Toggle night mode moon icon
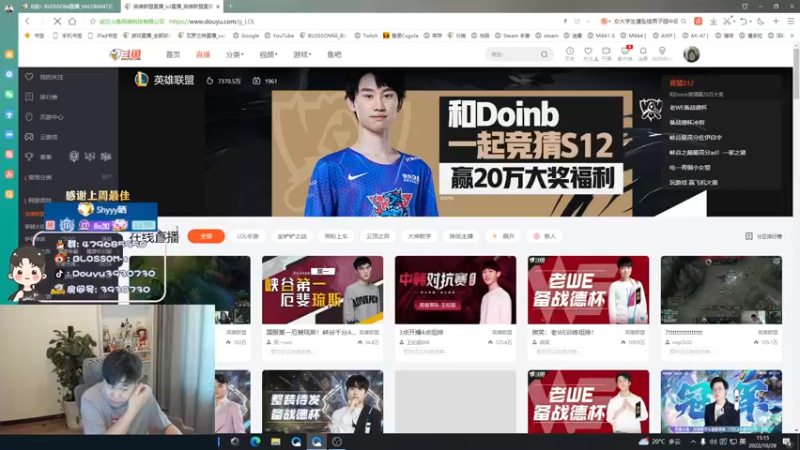The width and height of the screenshot is (800, 450). click(761, 21)
